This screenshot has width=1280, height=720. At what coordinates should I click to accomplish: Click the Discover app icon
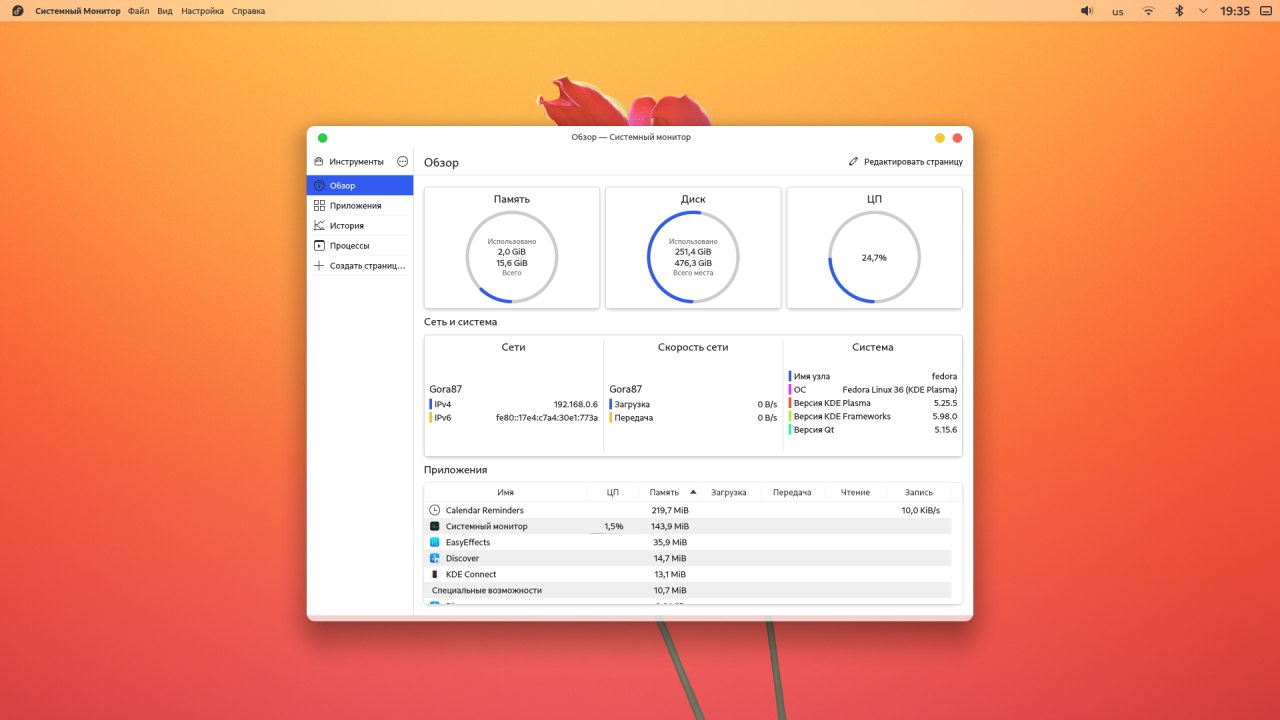click(x=434, y=558)
